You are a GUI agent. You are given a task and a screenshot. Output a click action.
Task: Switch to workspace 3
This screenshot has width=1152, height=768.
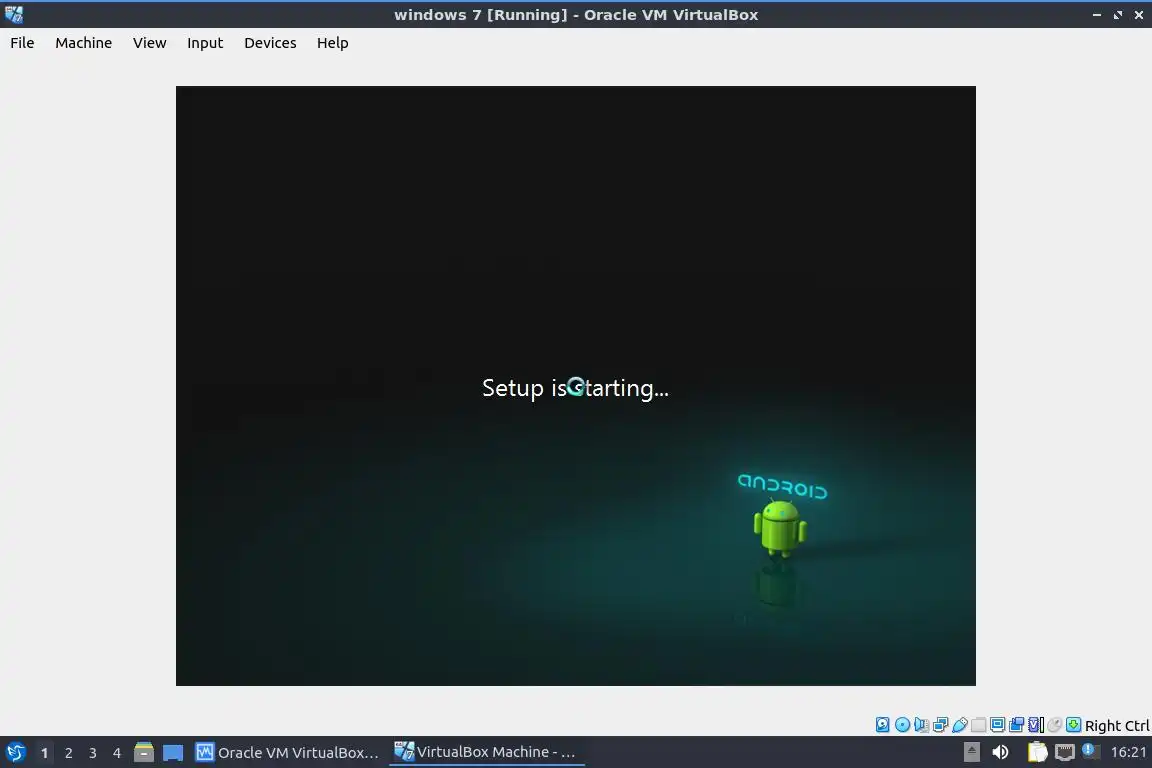(93, 753)
